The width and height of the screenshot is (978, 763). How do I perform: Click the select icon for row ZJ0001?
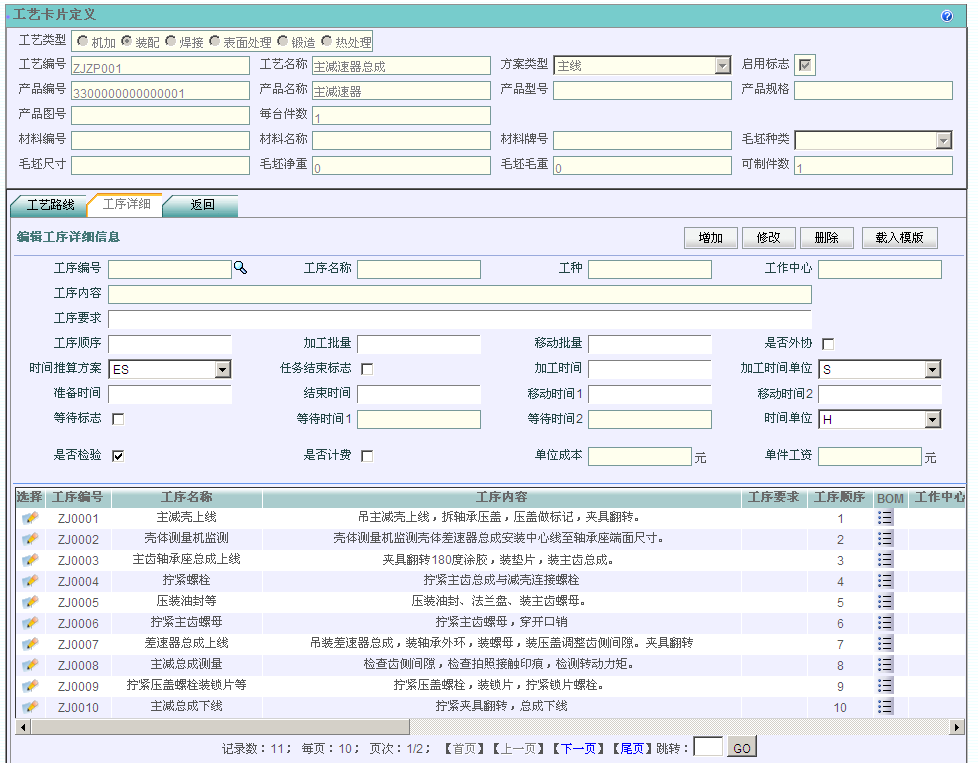(30, 518)
